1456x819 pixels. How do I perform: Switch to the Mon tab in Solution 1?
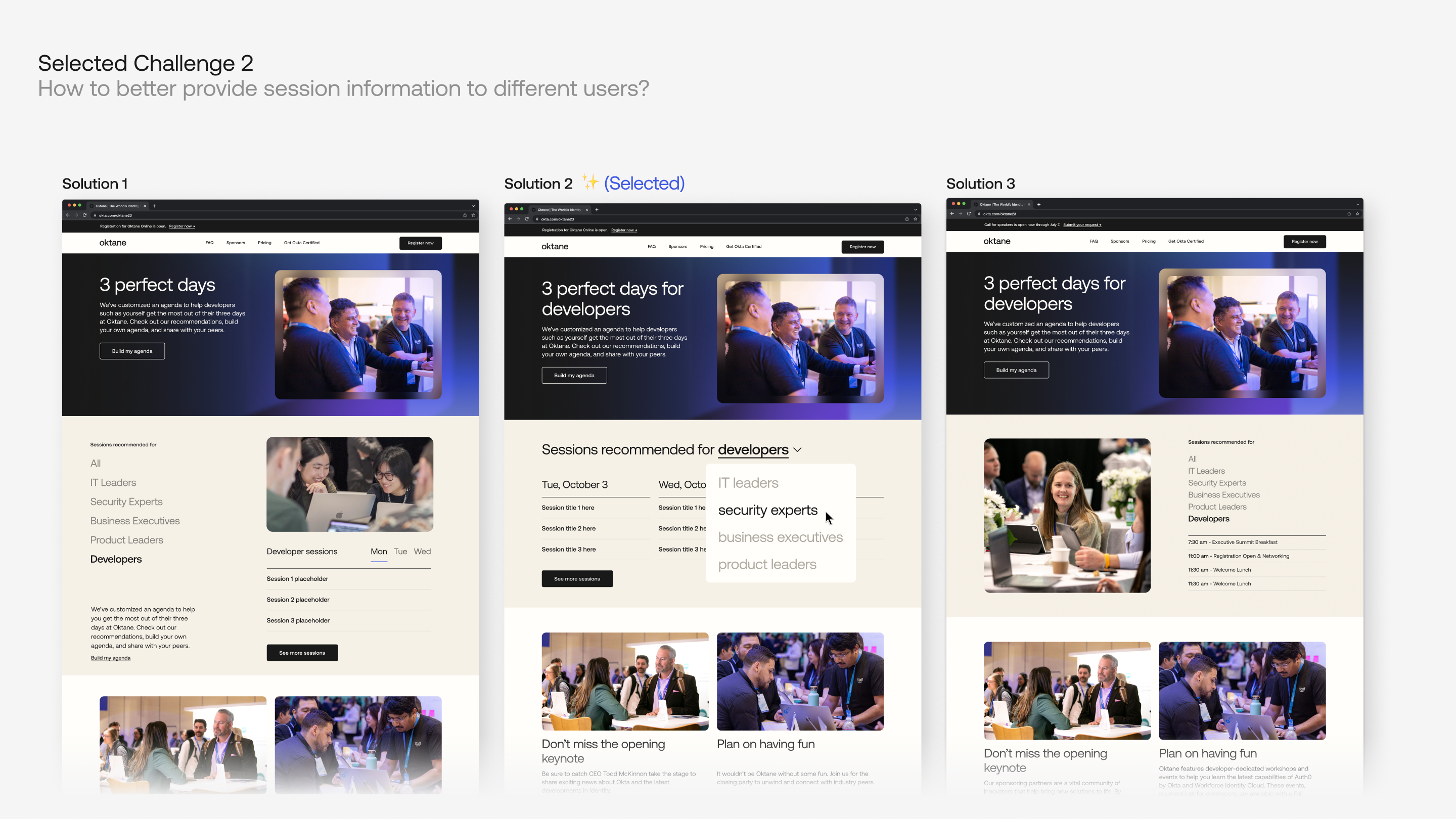pos(379,552)
